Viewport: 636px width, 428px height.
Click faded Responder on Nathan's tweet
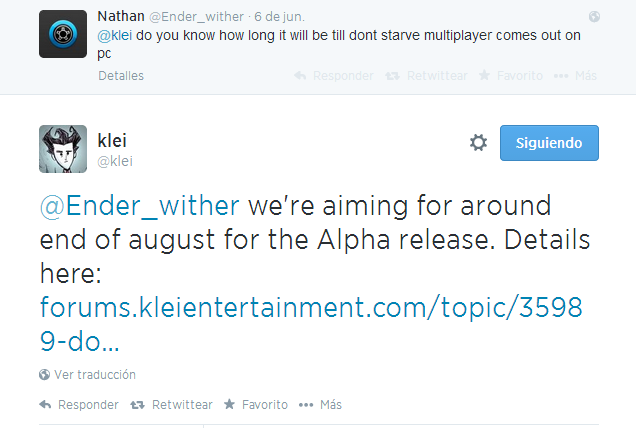(335, 76)
